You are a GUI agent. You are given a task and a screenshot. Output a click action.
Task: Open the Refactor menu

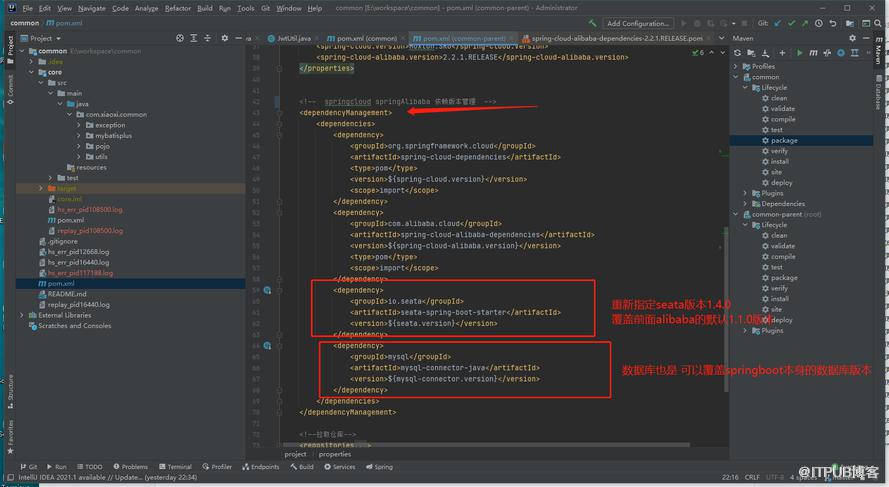177,9
